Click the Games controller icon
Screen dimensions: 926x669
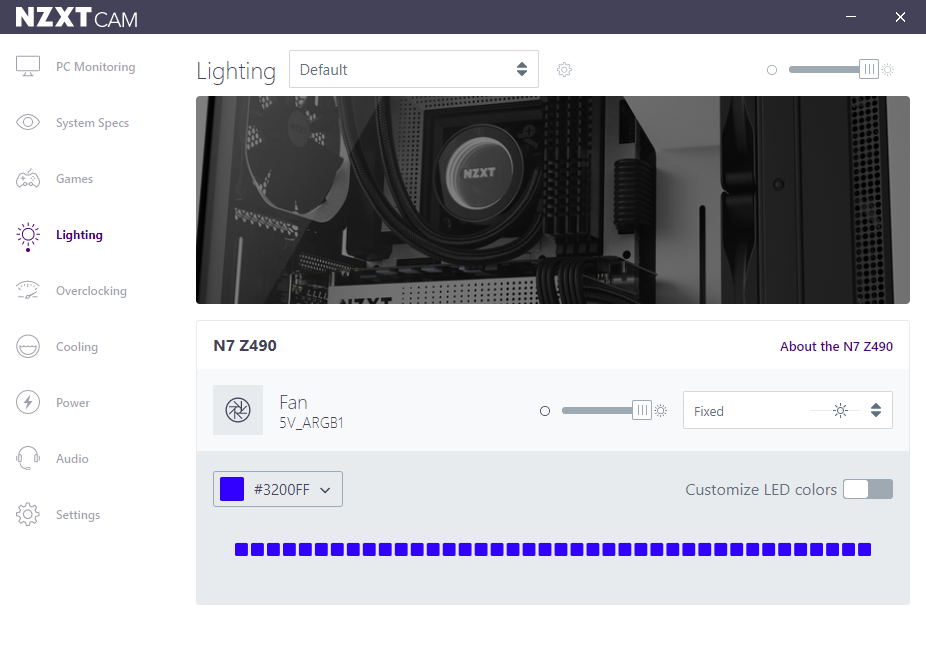28,178
